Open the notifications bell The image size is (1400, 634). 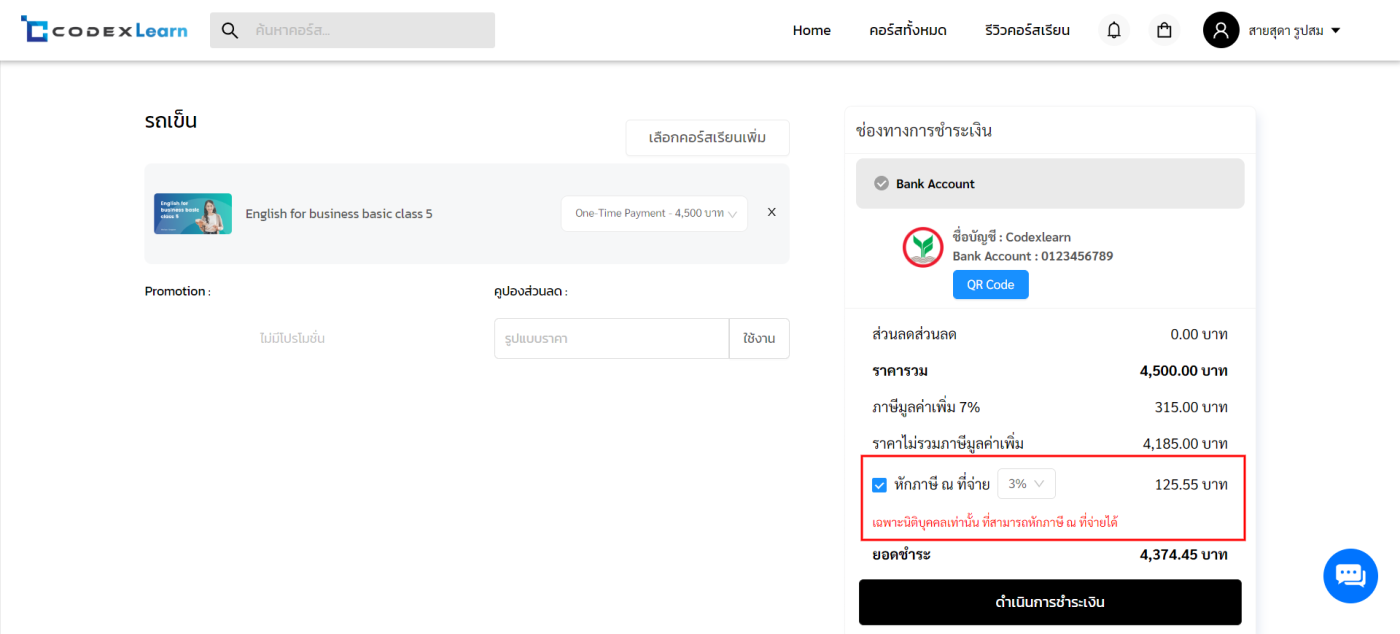[x=1114, y=30]
